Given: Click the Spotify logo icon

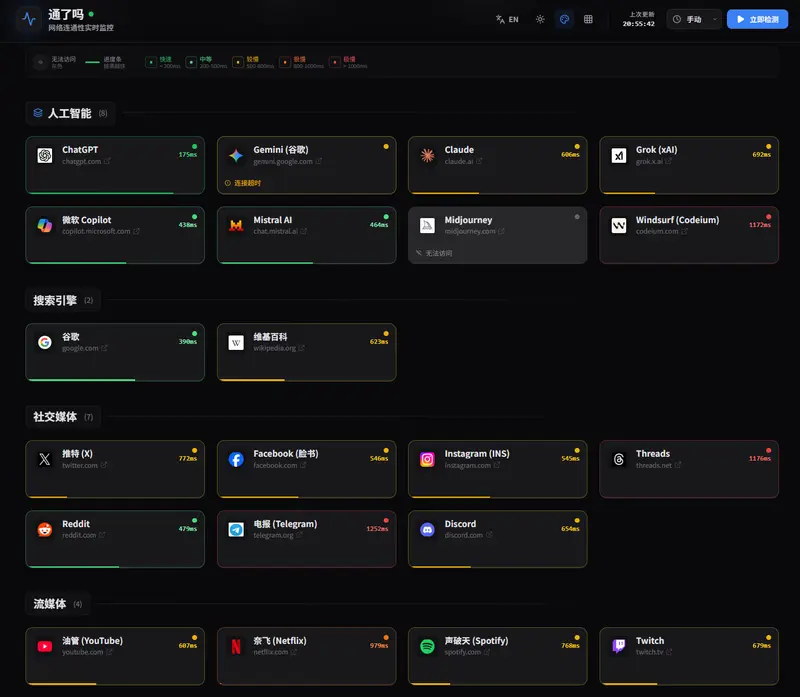Looking at the screenshot, I should coord(427,647).
